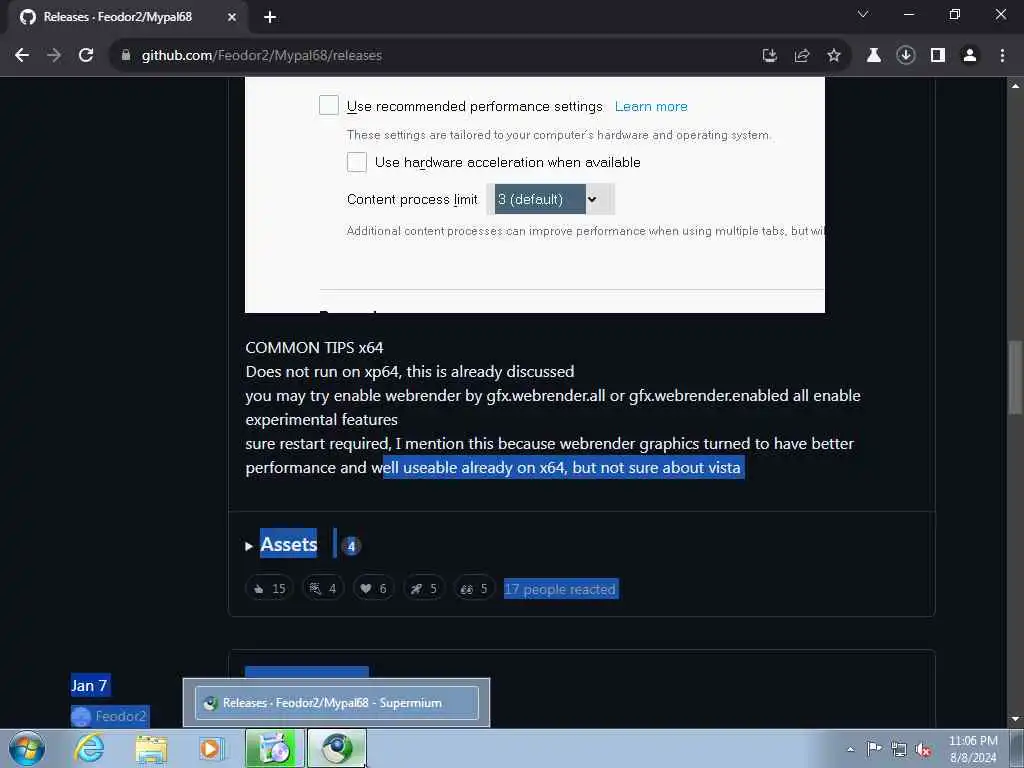Click the Supermium browser taskbar button
1024x768 pixels.
pos(336,748)
